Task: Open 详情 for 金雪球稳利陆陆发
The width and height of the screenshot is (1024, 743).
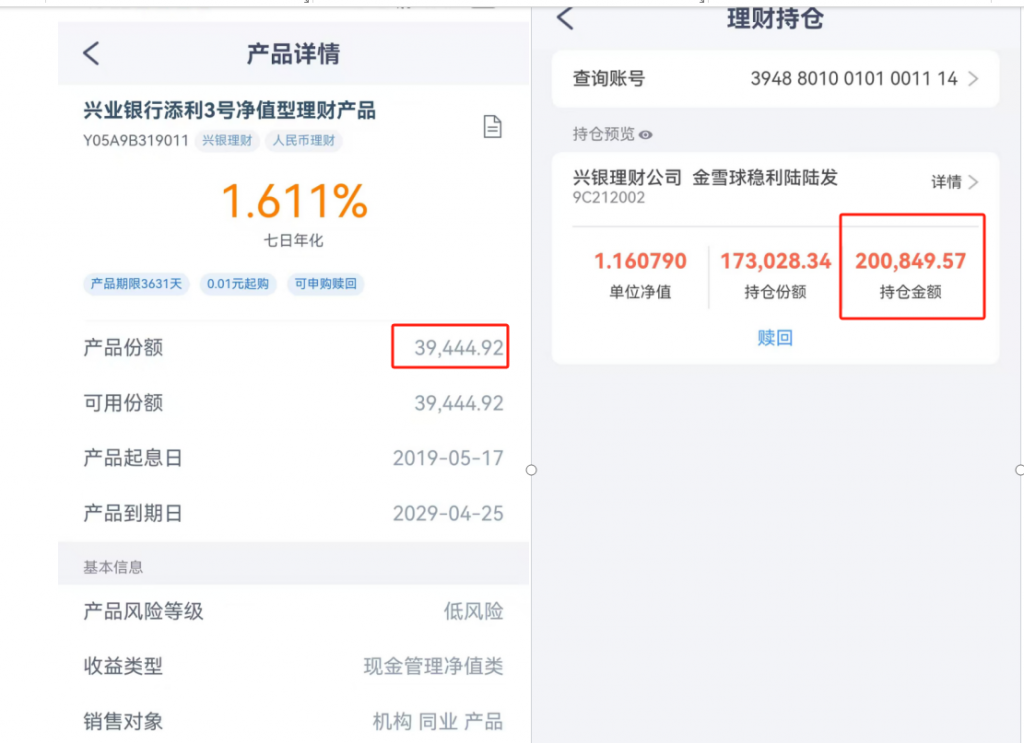Action: [955, 182]
